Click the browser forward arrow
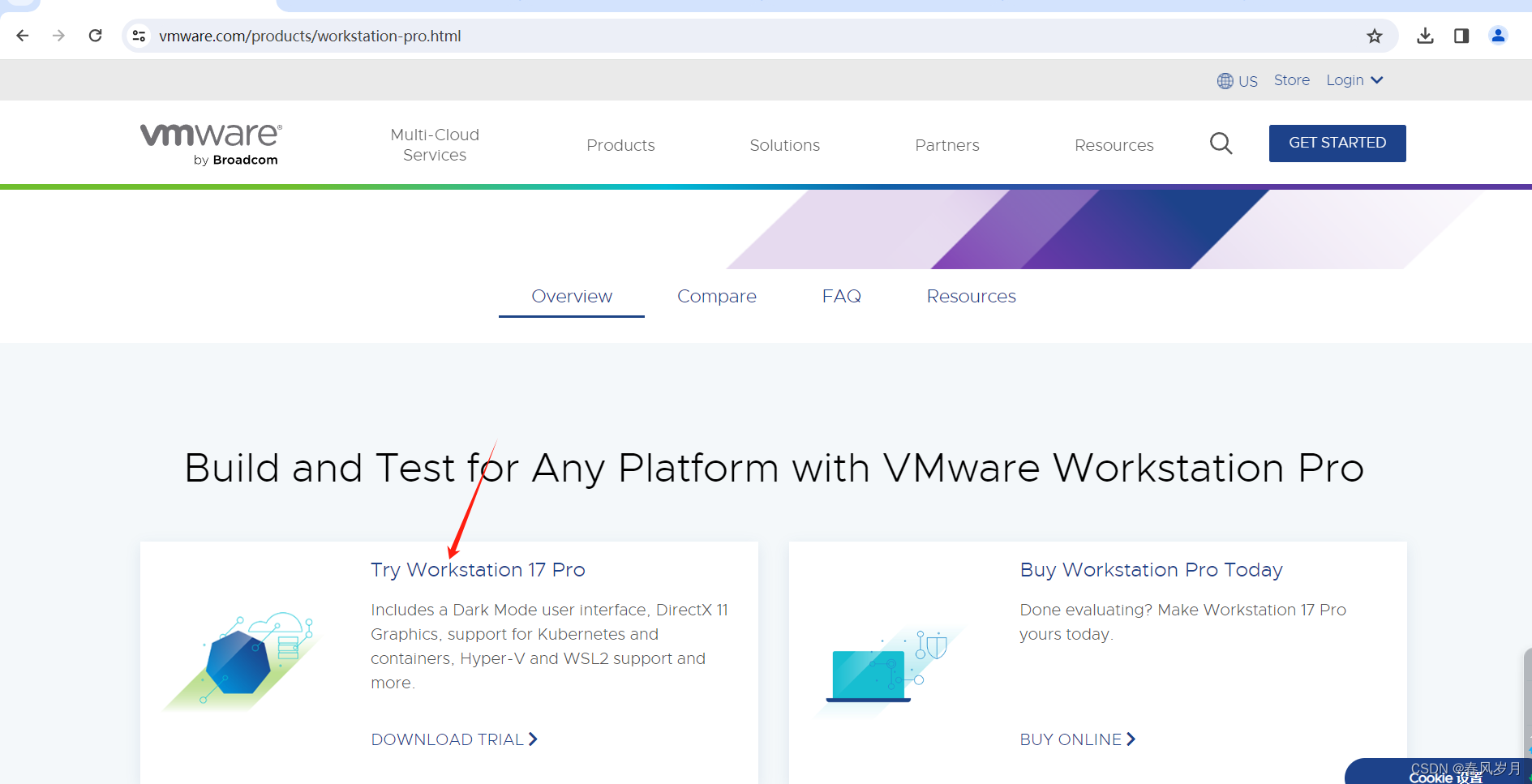Viewport: 1532px width, 784px height. (58, 36)
